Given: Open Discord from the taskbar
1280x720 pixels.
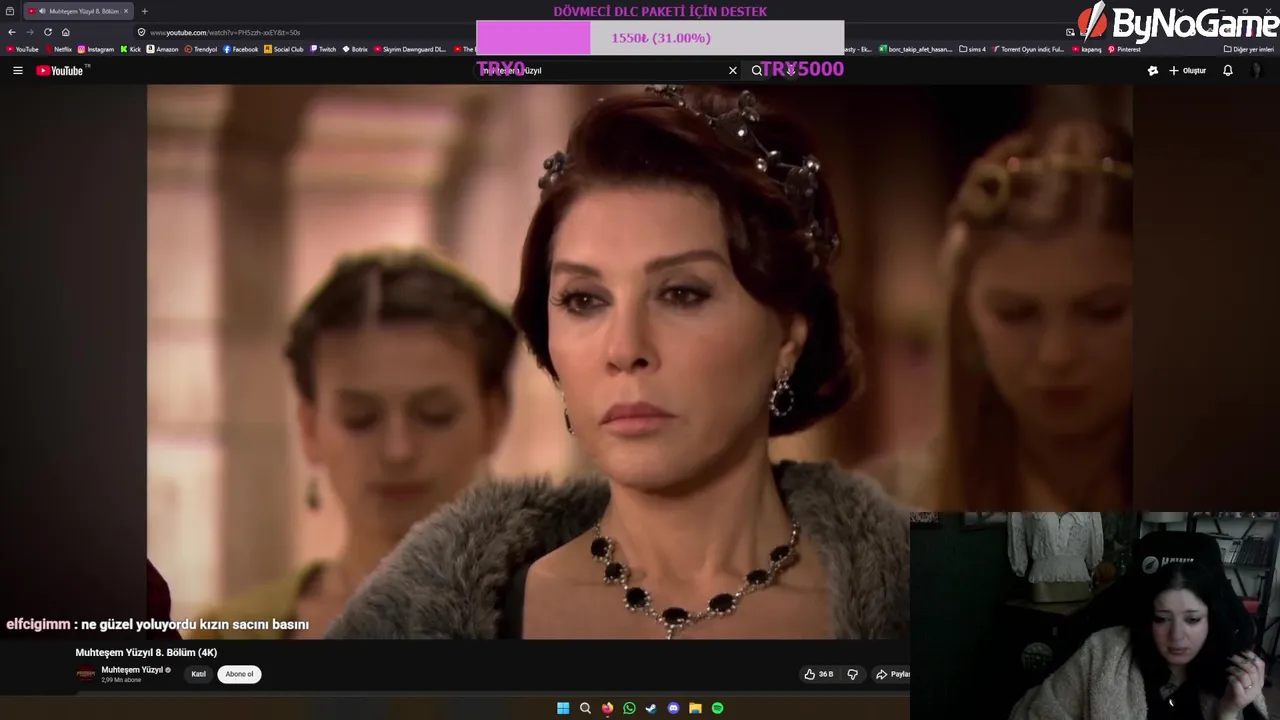Looking at the screenshot, I should coord(673,708).
